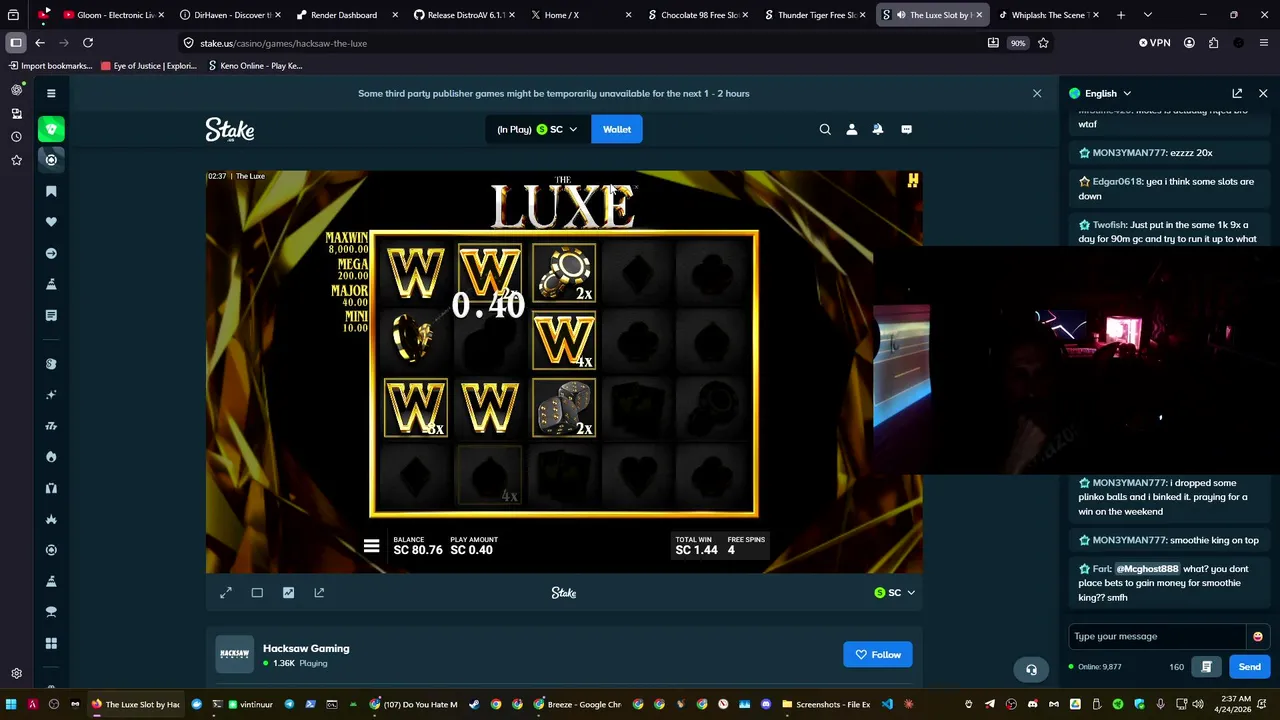Image resolution: width=1280 pixels, height=720 pixels.
Task: Close the chat panel
Action: pyautogui.click(x=1263, y=93)
